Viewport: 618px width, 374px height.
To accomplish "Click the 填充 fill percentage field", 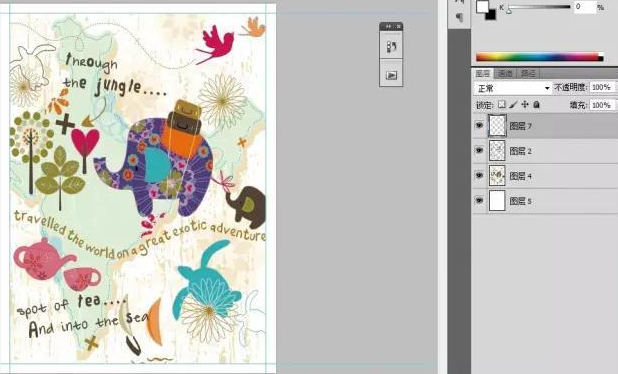I will click(x=602, y=105).
